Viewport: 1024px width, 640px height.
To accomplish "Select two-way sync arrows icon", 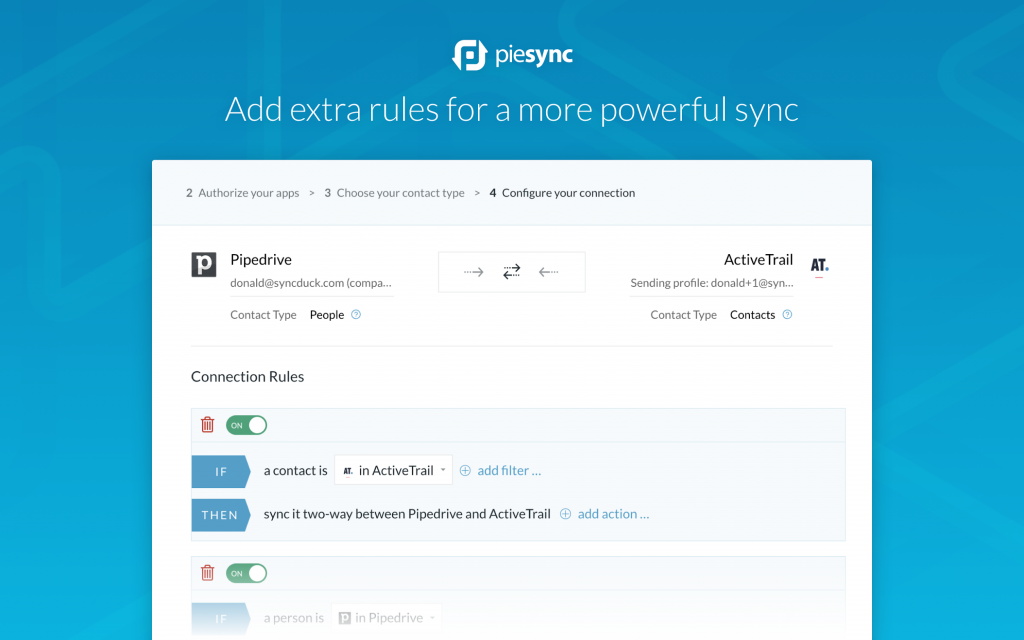I will click(511, 272).
